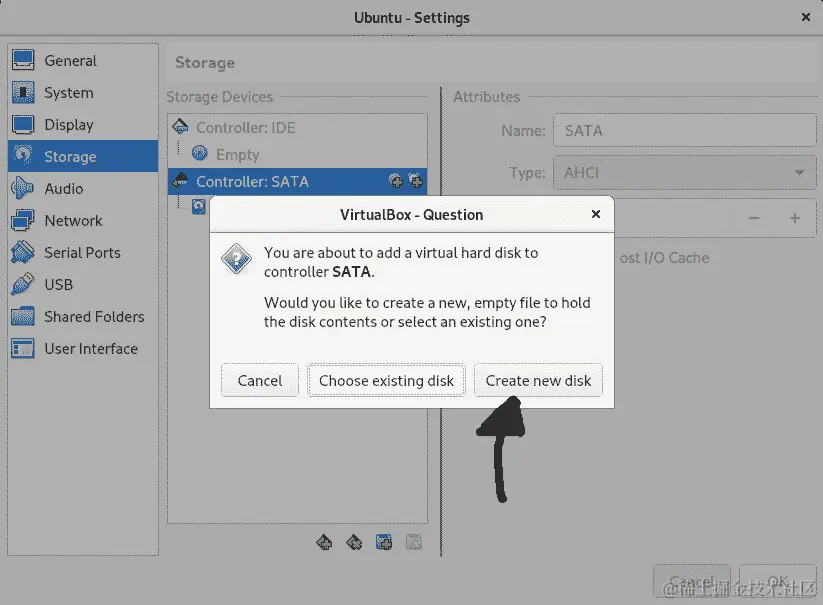The height and width of the screenshot is (605, 823).
Task: Click the add attachment icon
Action: click(384, 542)
